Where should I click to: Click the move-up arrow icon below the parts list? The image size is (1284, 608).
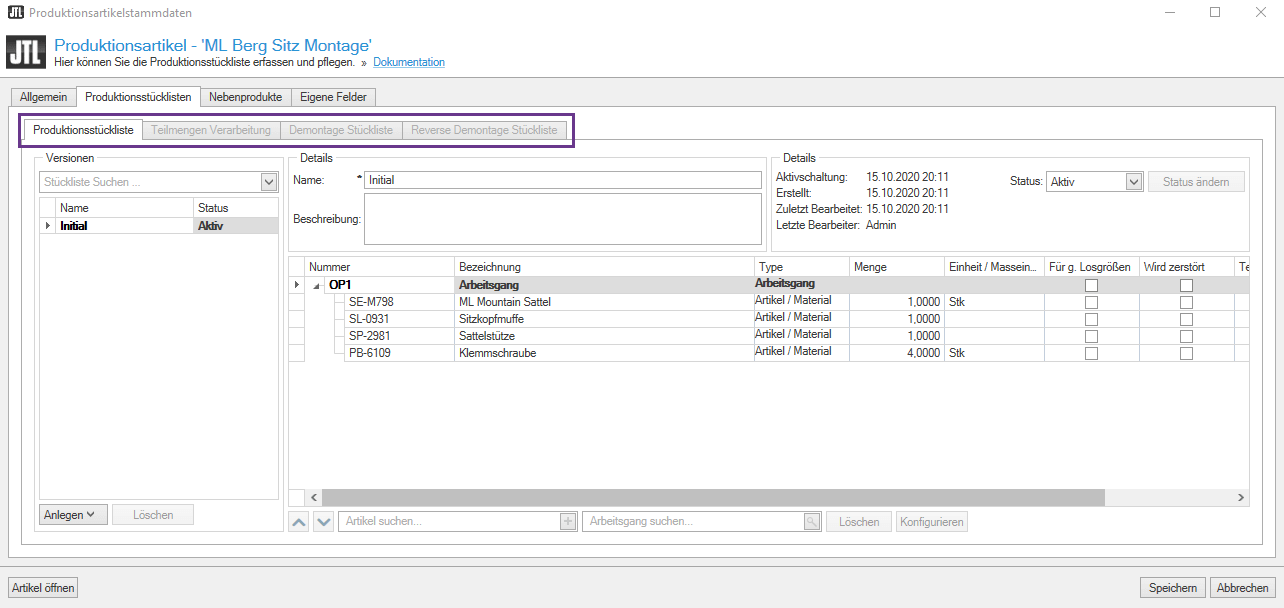click(x=299, y=522)
